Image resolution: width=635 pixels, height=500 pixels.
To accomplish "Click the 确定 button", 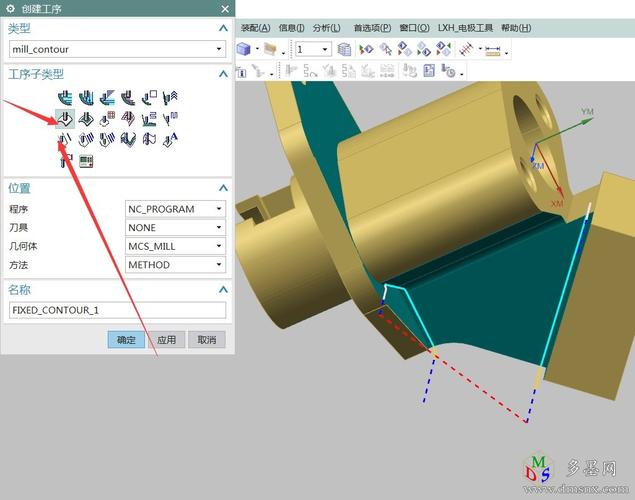I will (x=126, y=340).
